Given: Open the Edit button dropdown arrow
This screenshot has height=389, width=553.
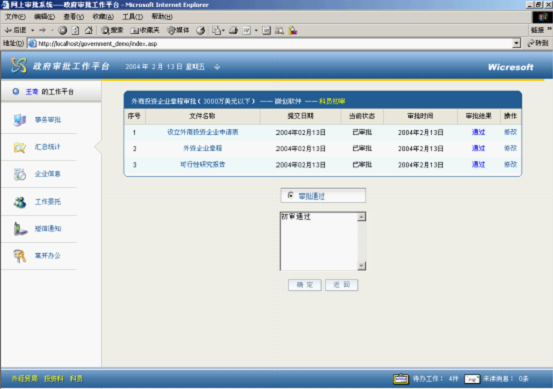Looking at the screenshot, I should 256,31.
